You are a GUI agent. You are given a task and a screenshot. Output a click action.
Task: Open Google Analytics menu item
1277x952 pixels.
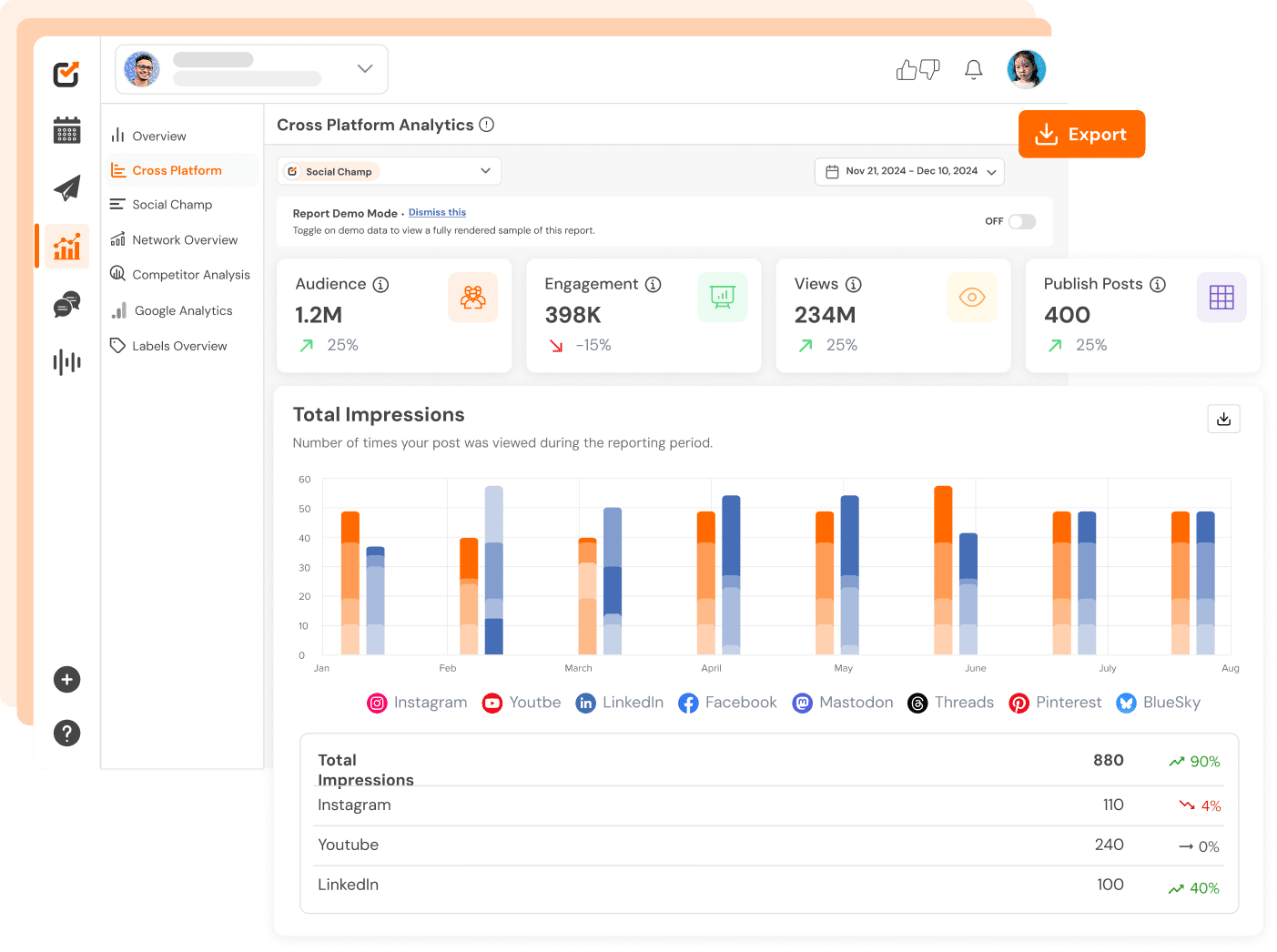[183, 311]
